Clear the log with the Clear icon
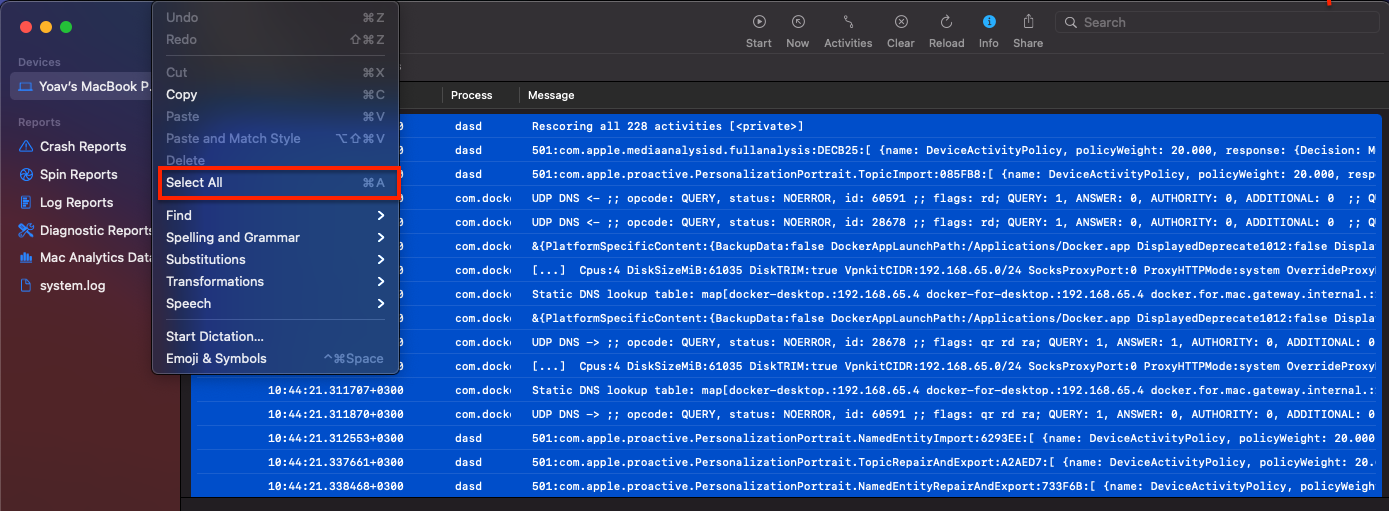This screenshot has width=1389, height=511. pyautogui.click(x=900, y=22)
